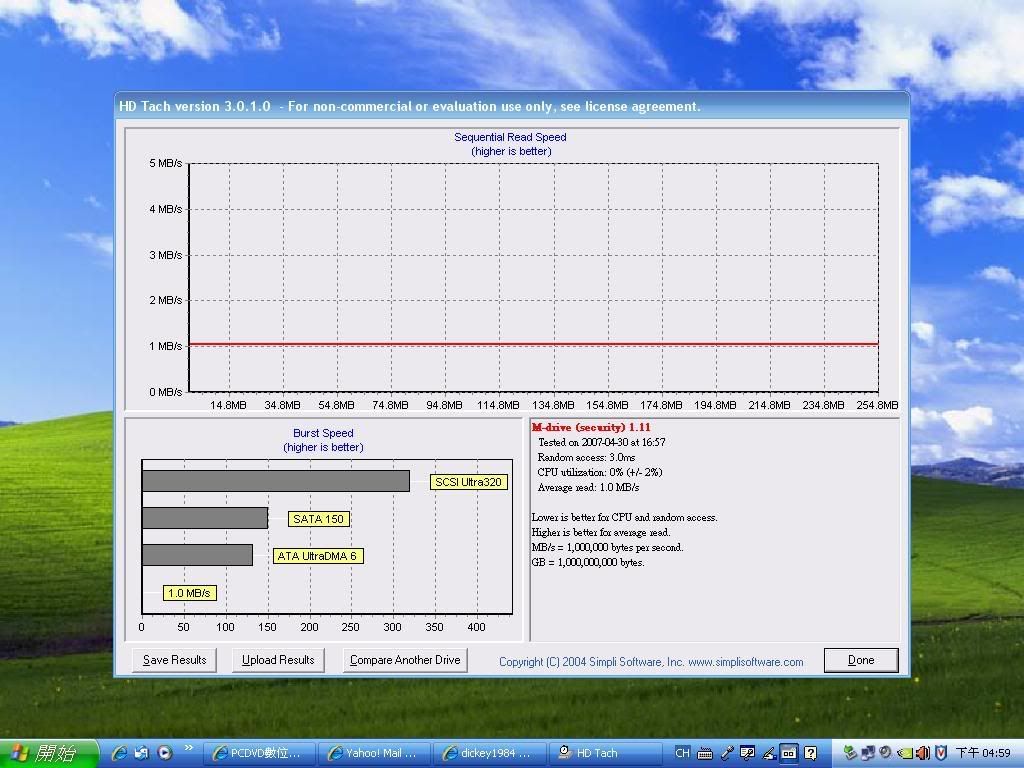Open the language bar help icon

pos(811,753)
